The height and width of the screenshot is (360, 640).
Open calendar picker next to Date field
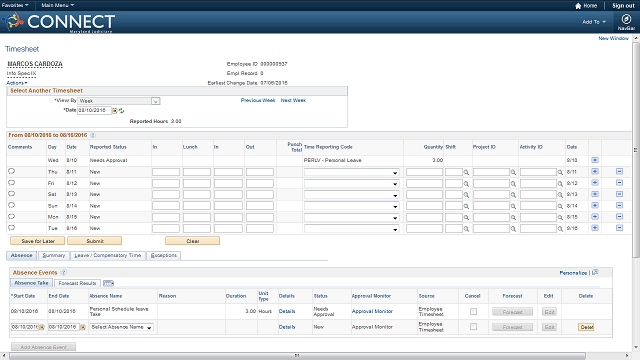(115, 111)
